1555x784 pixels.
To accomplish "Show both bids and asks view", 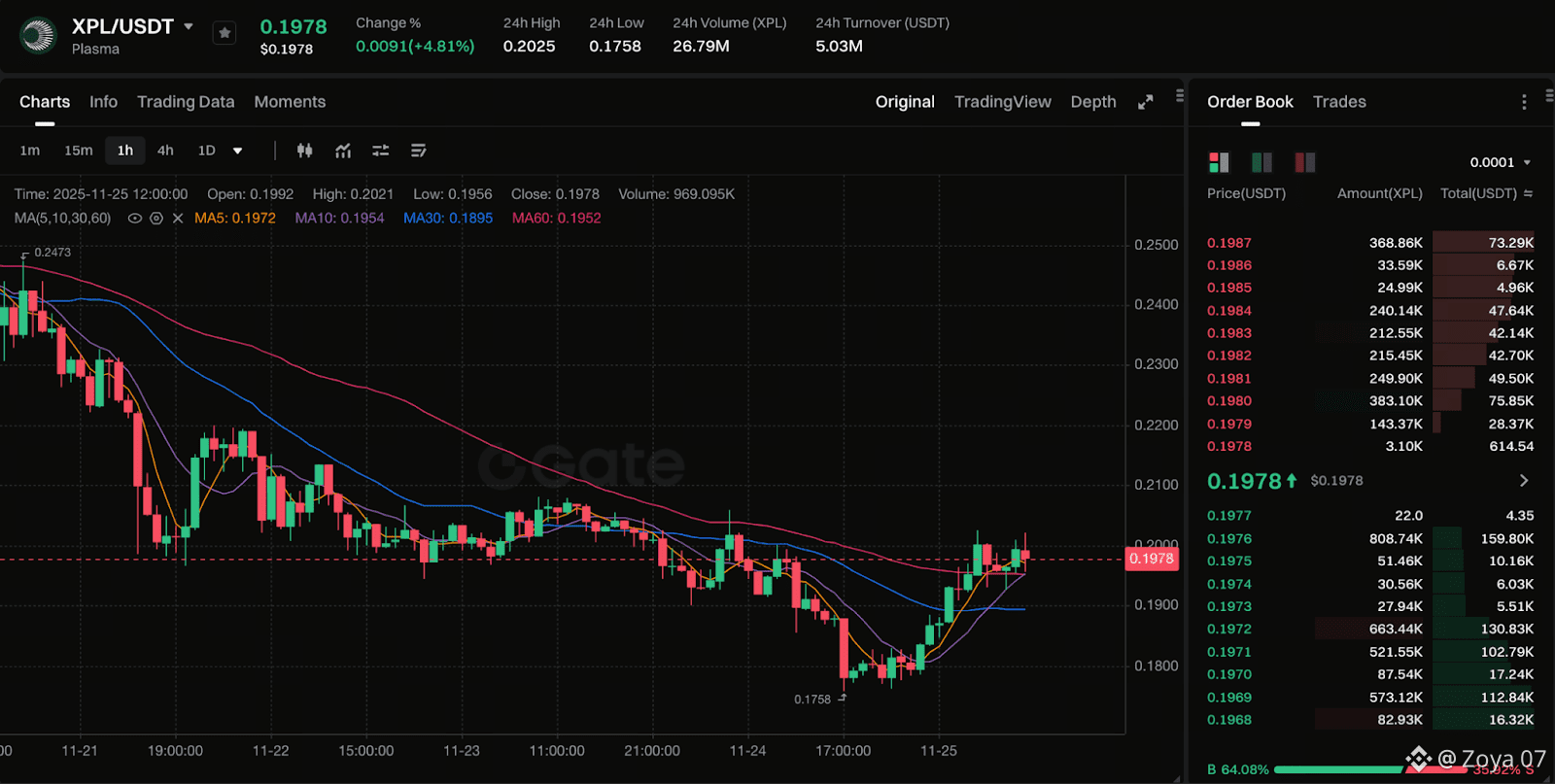I will tap(1219, 162).
